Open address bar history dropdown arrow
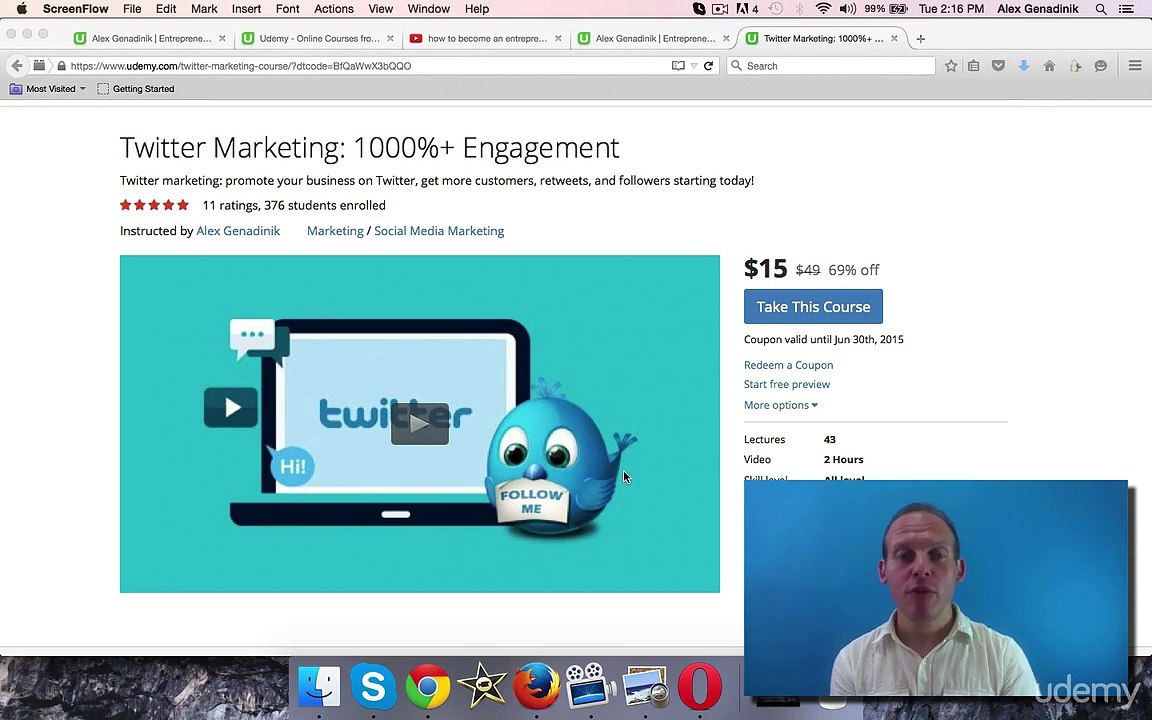1152x720 pixels. pos(694,65)
